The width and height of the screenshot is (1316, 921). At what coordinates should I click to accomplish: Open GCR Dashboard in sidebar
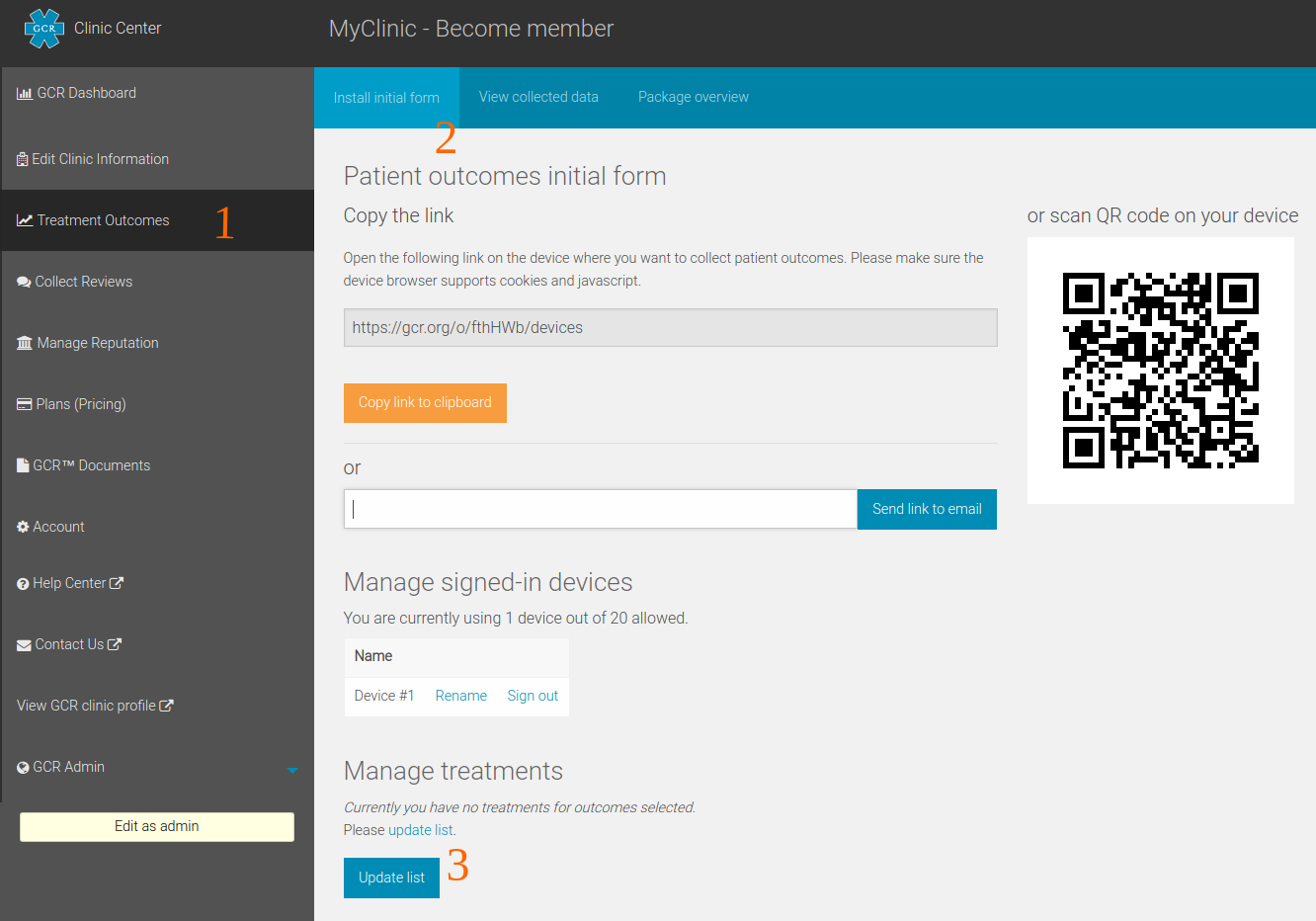158,93
